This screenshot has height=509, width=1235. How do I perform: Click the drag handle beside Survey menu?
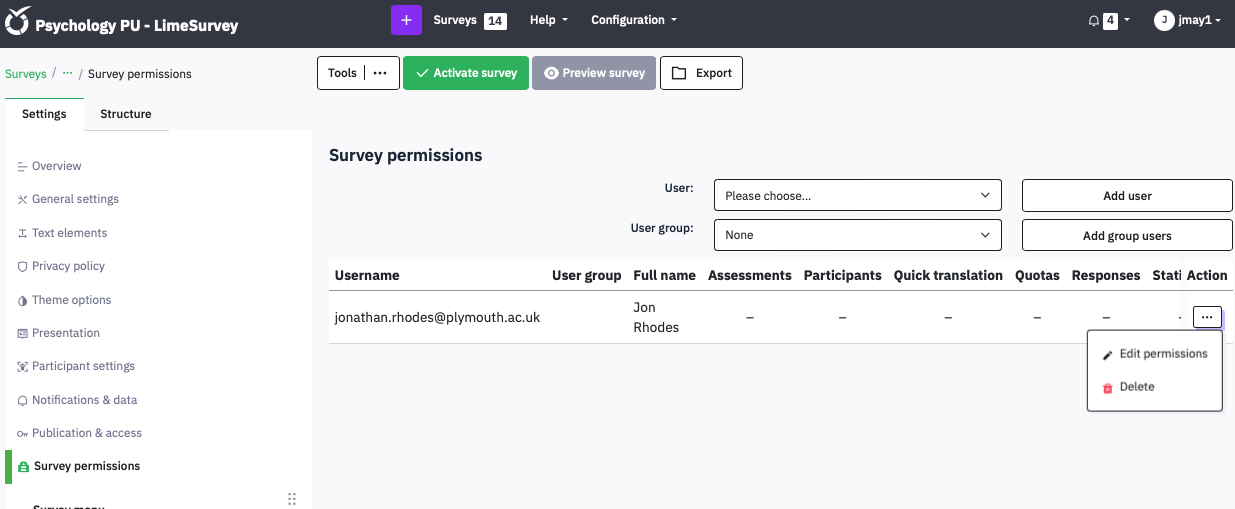pyautogui.click(x=292, y=498)
